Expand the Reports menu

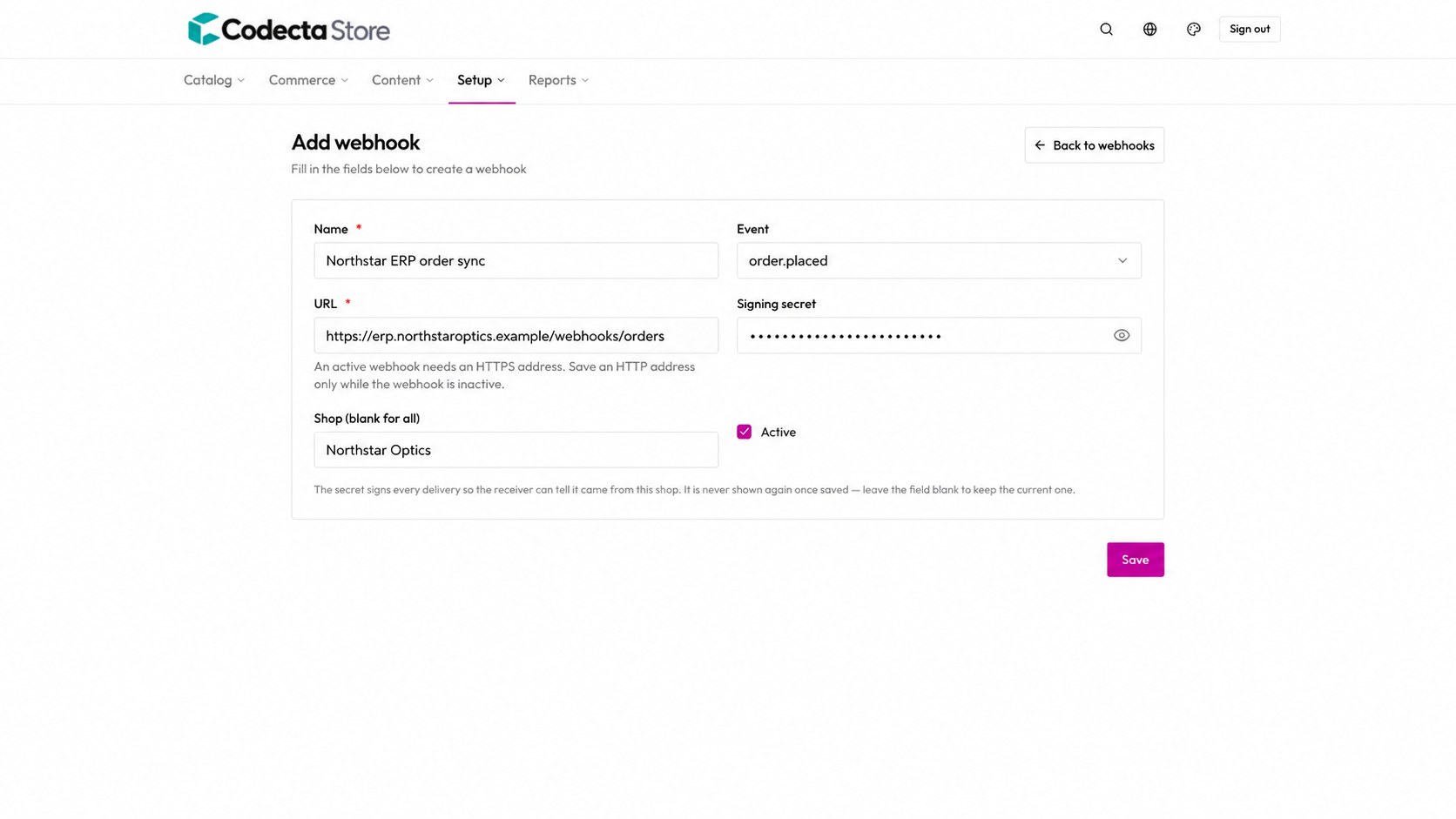click(x=559, y=80)
